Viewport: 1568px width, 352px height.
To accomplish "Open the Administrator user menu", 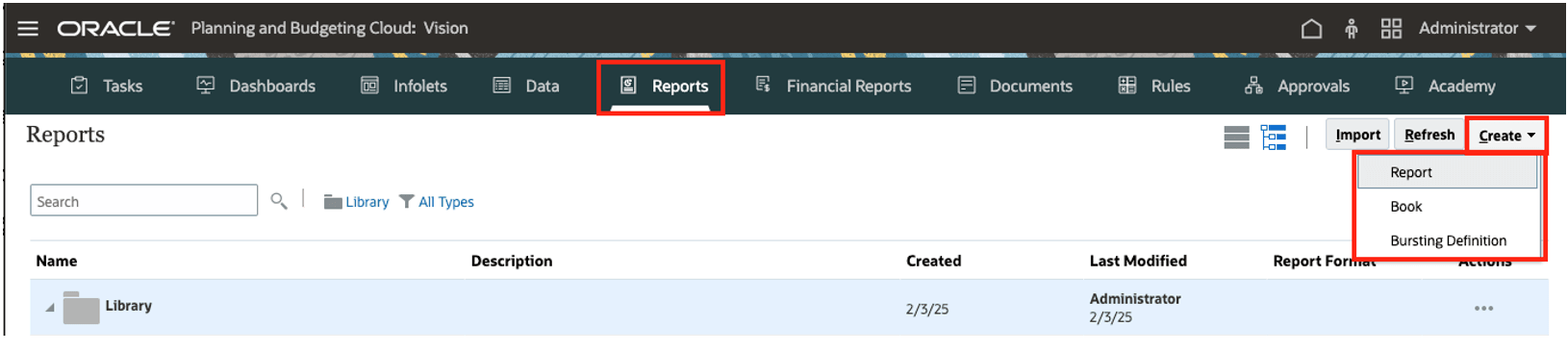I will coord(1477,29).
